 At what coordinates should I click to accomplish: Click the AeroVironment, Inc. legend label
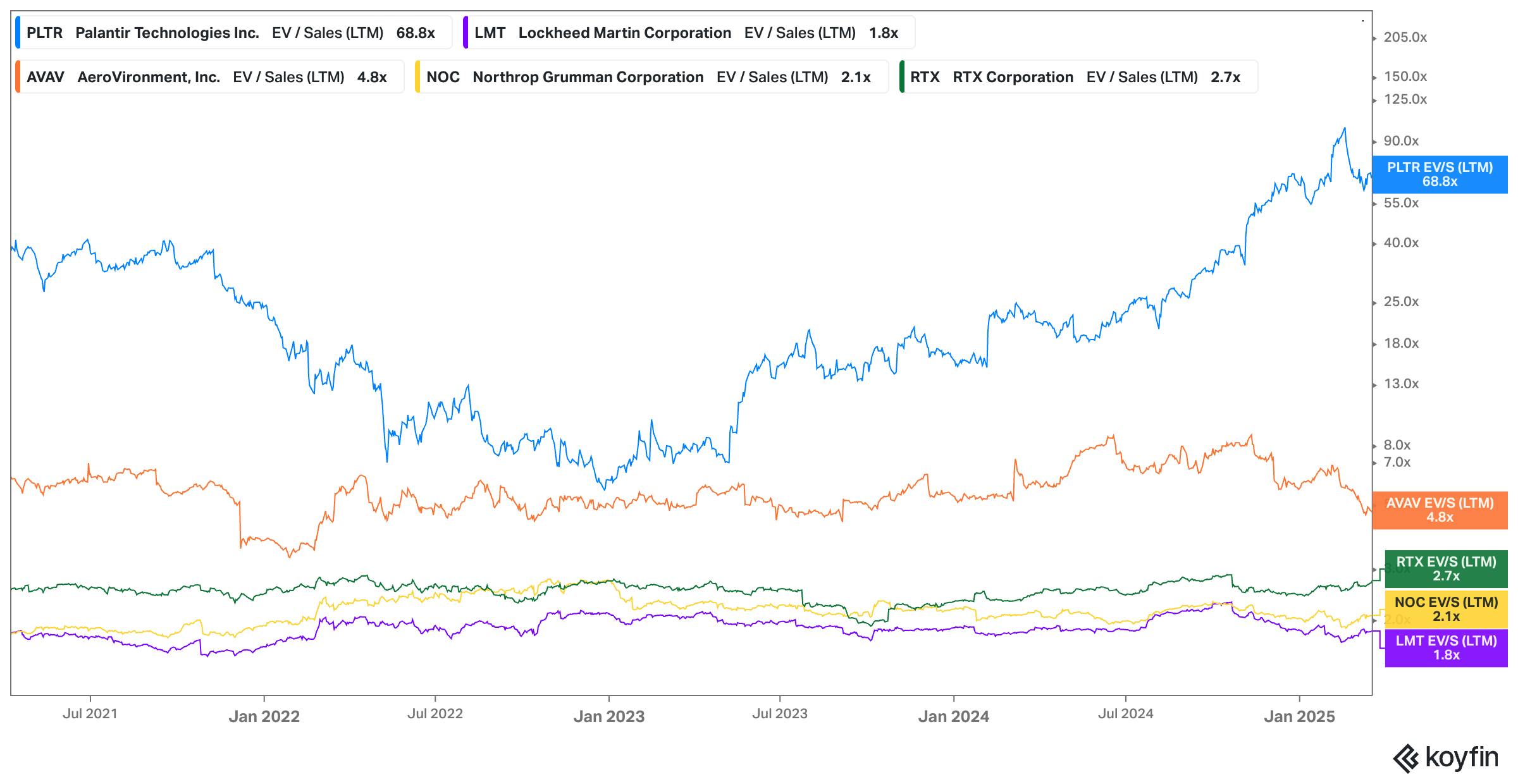pyautogui.click(x=149, y=77)
